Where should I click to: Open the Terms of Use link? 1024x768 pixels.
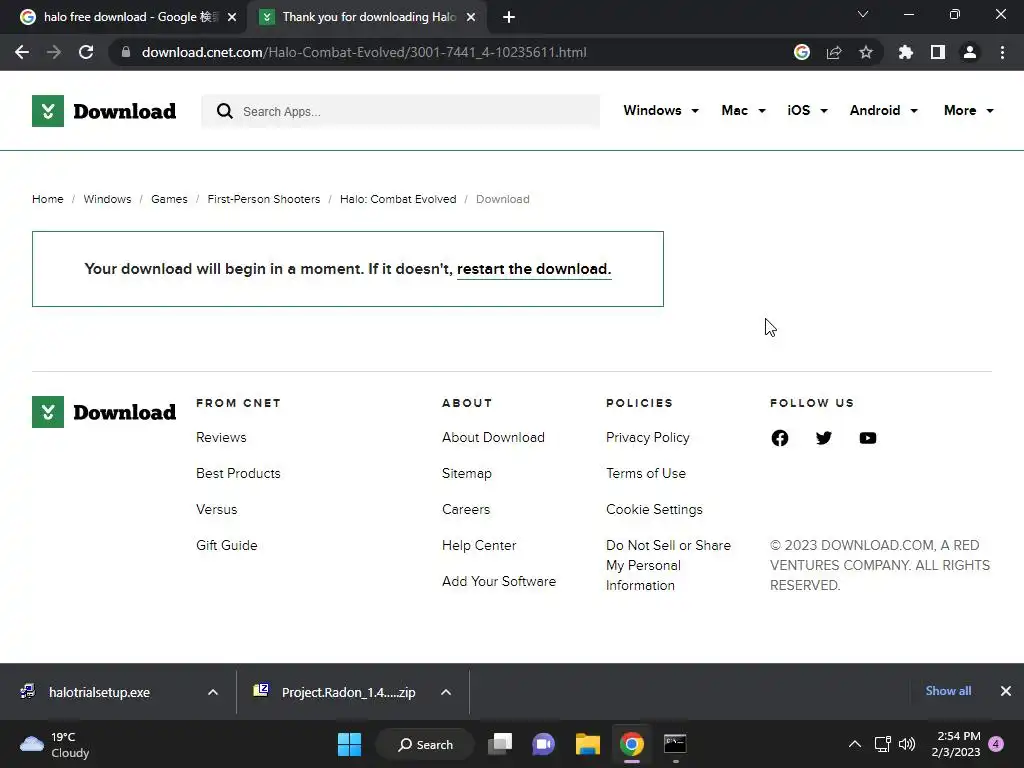point(646,473)
